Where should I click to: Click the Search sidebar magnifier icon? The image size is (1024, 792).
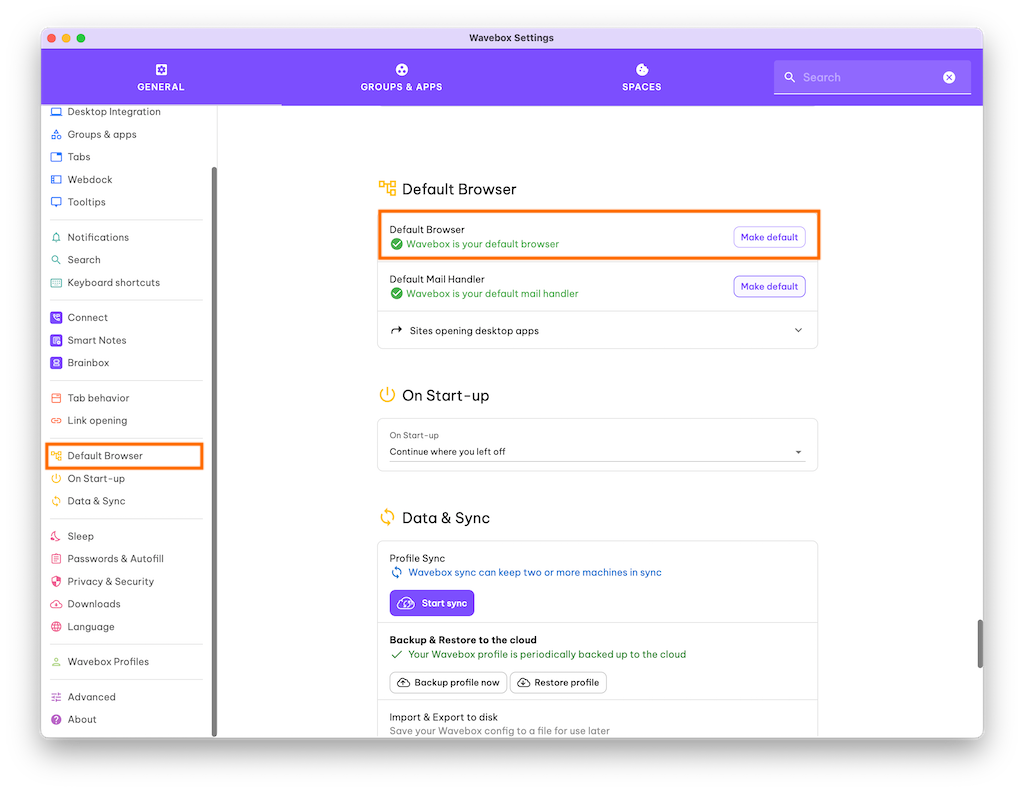56,260
